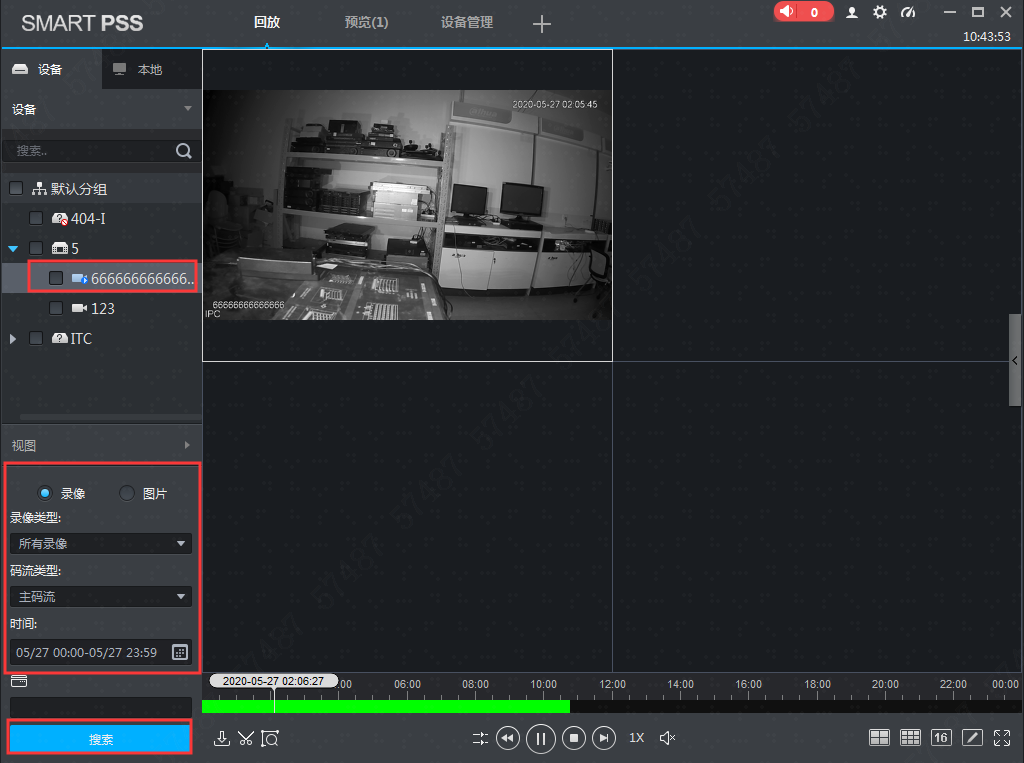Open the 设备 section dropdown arrow
1024x763 pixels.
pyautogui.click(x=187, y=108)
